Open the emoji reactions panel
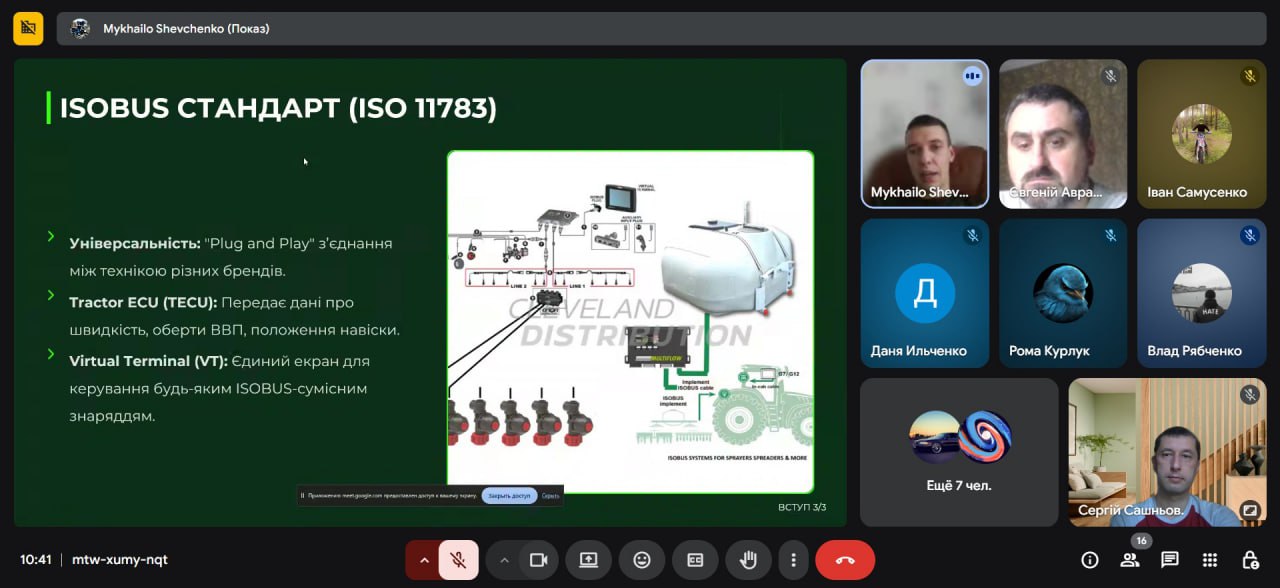Viewport: 1280px width, 588px height. [x=642, y=560]
